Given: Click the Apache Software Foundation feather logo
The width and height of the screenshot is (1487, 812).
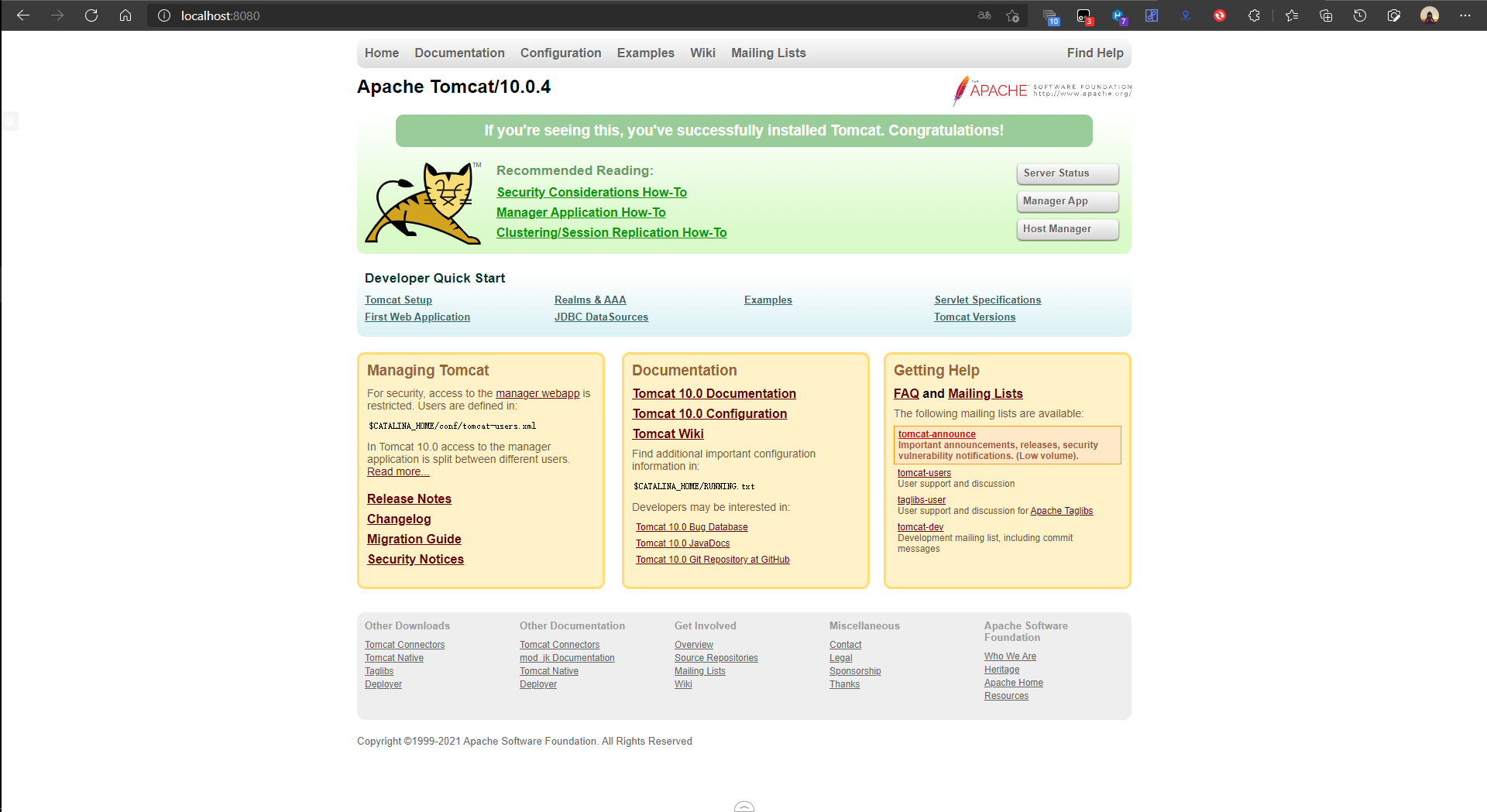Looking at the screenshot, I should 1042,91.
